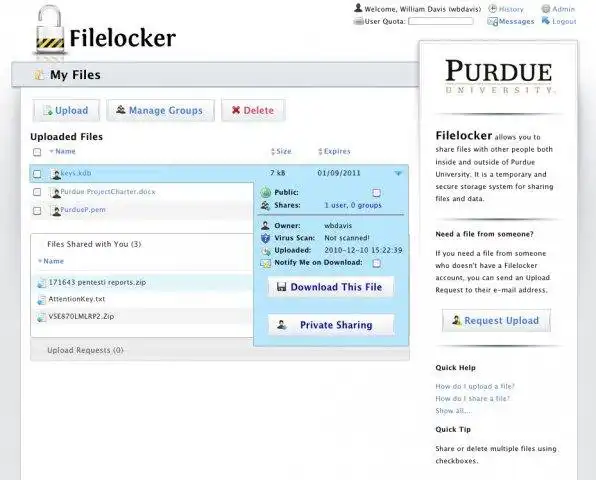Tick the checkbox for keys.kdb
This screenshot has width=596, height=480.
point(37,174)
